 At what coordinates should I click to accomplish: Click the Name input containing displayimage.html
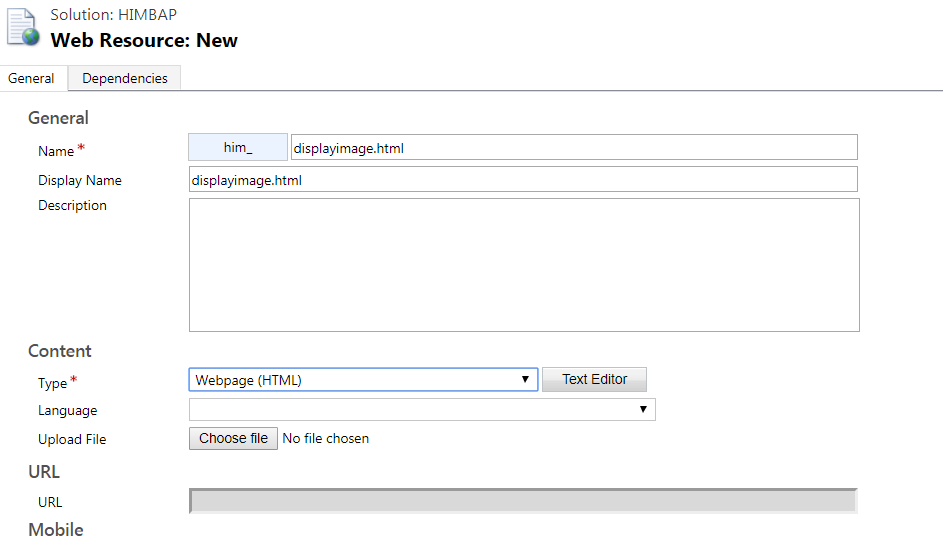[x=573, y=148]
